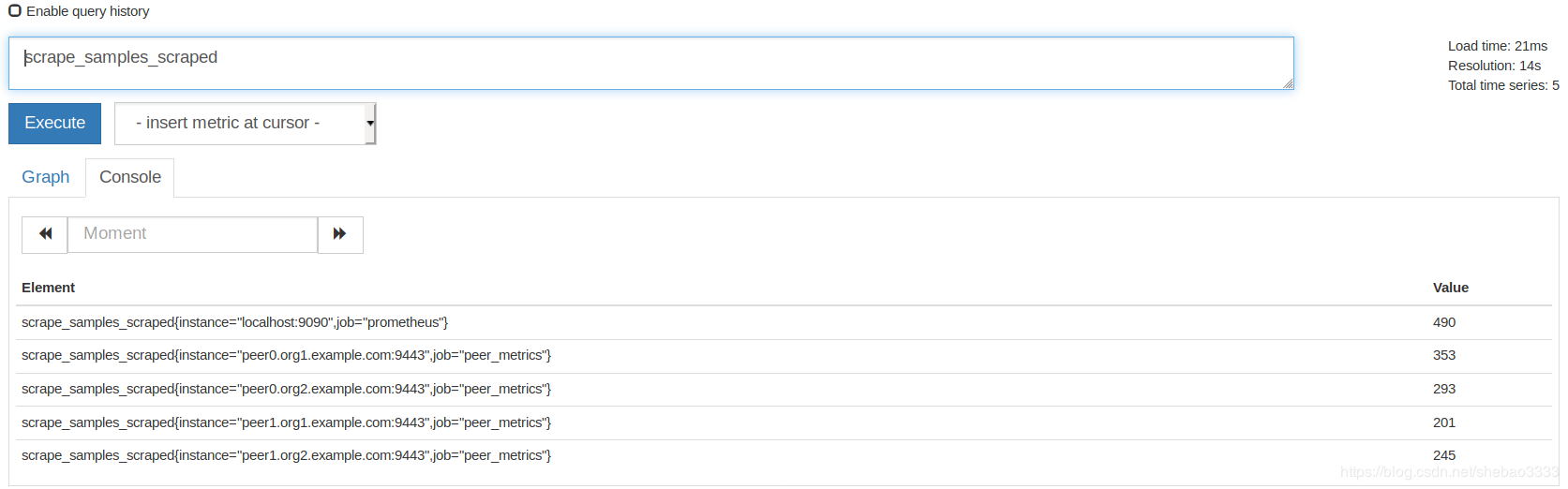Select the peer0.org2.example.com result row

[286, 389]
